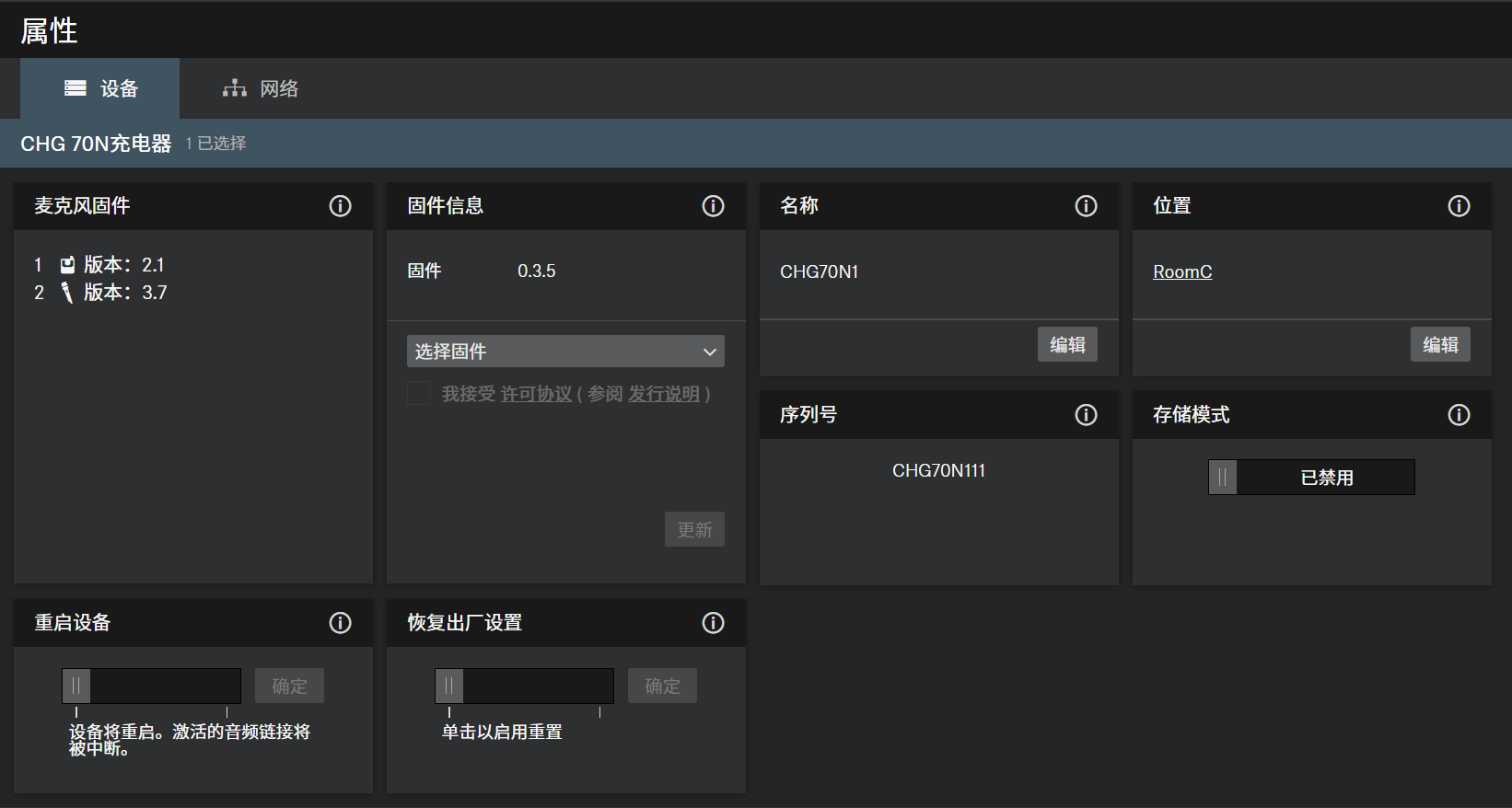Show info for 恢复出厂设置 panel
1512x808 pixels.
click(713, 623)
